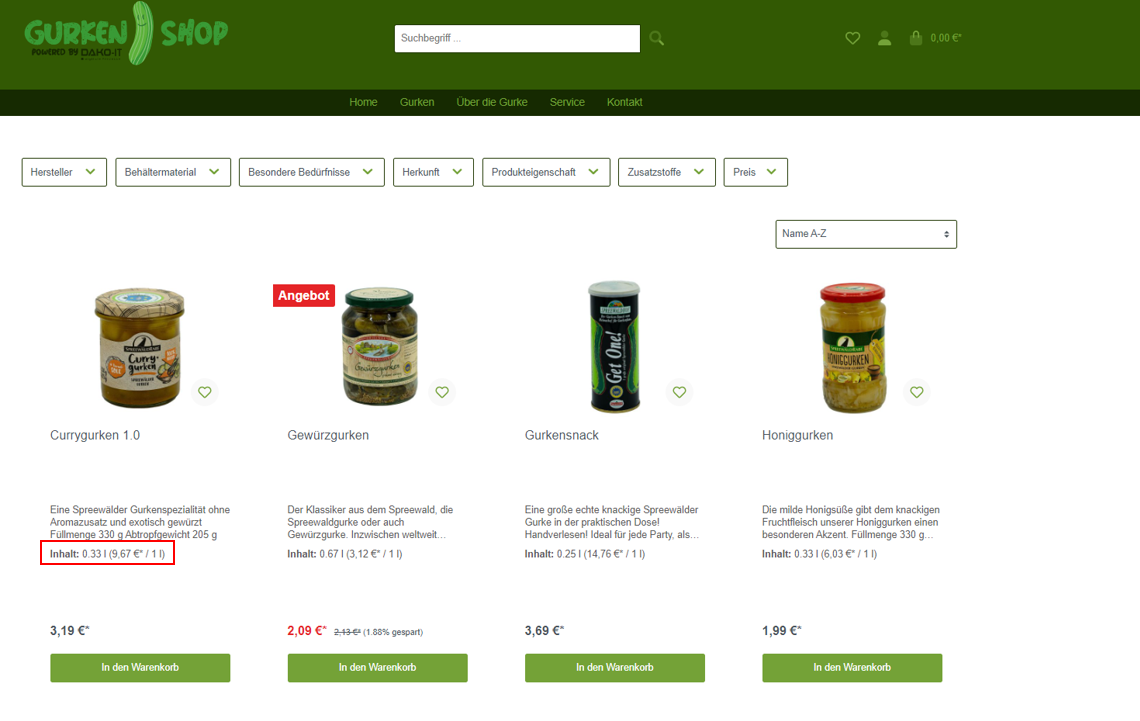Viewport: 1140px width, 721px height.
Task: Expand the Hersteller filter dropdown
Action: (64, 172)
